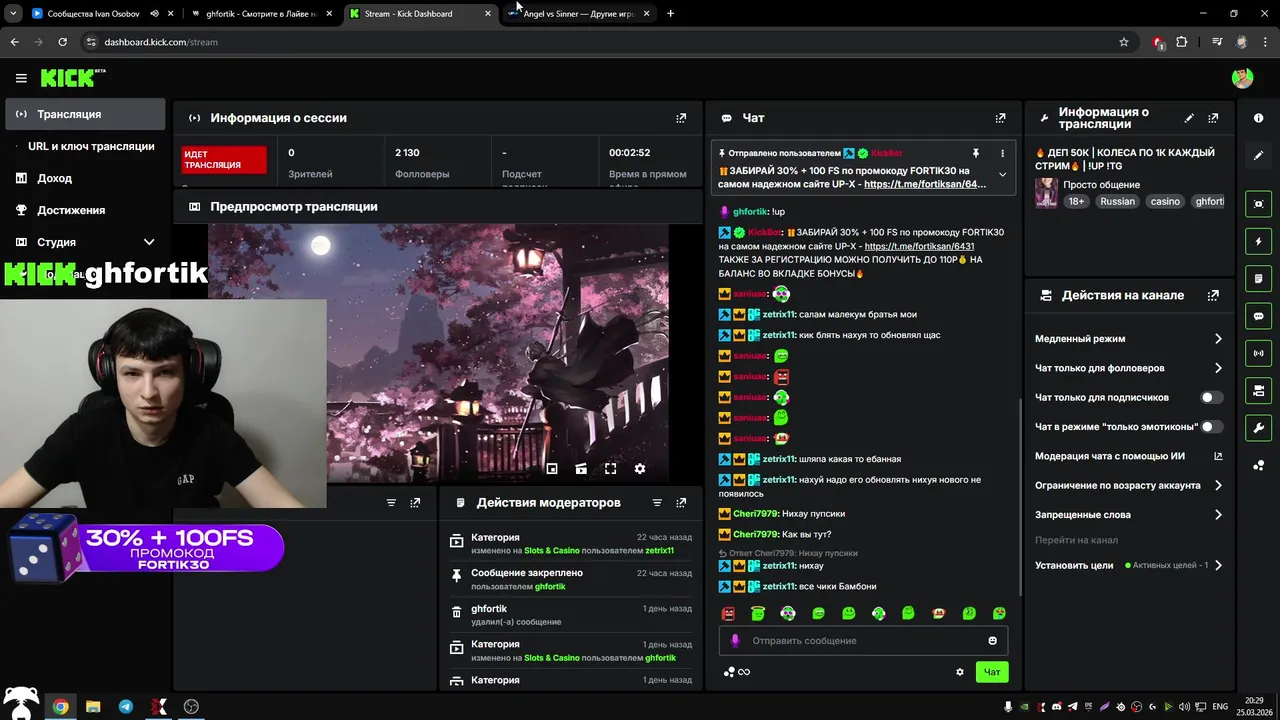The height and width of the screenshot is (720, 1280).
Task: Click the screen capture icon in right sidebar
Action: (1258, 203)
